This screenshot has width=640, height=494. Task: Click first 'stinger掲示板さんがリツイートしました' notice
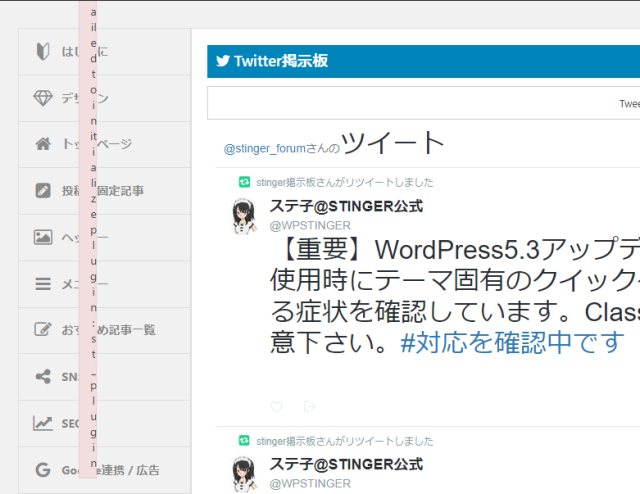pos(344,182)
